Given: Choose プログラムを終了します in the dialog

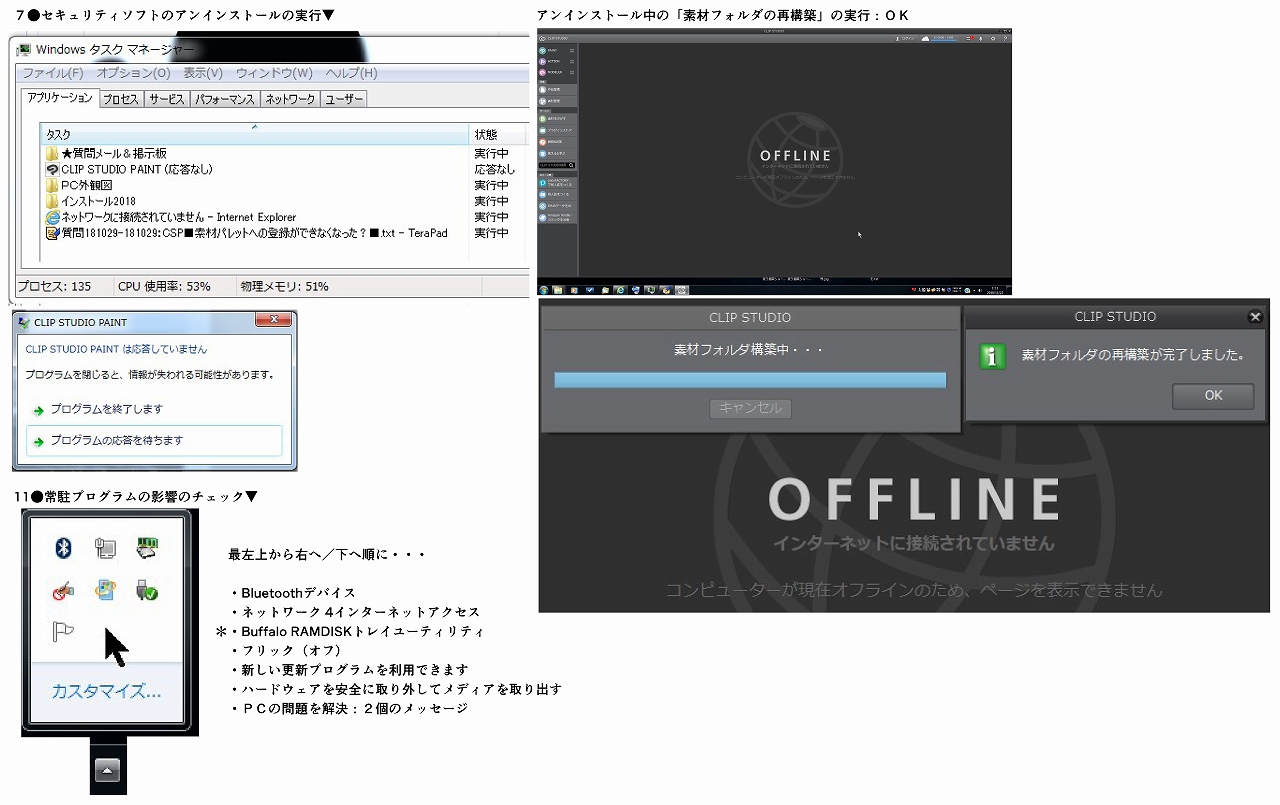Looking at the screenshot, I should click(155, 409).
